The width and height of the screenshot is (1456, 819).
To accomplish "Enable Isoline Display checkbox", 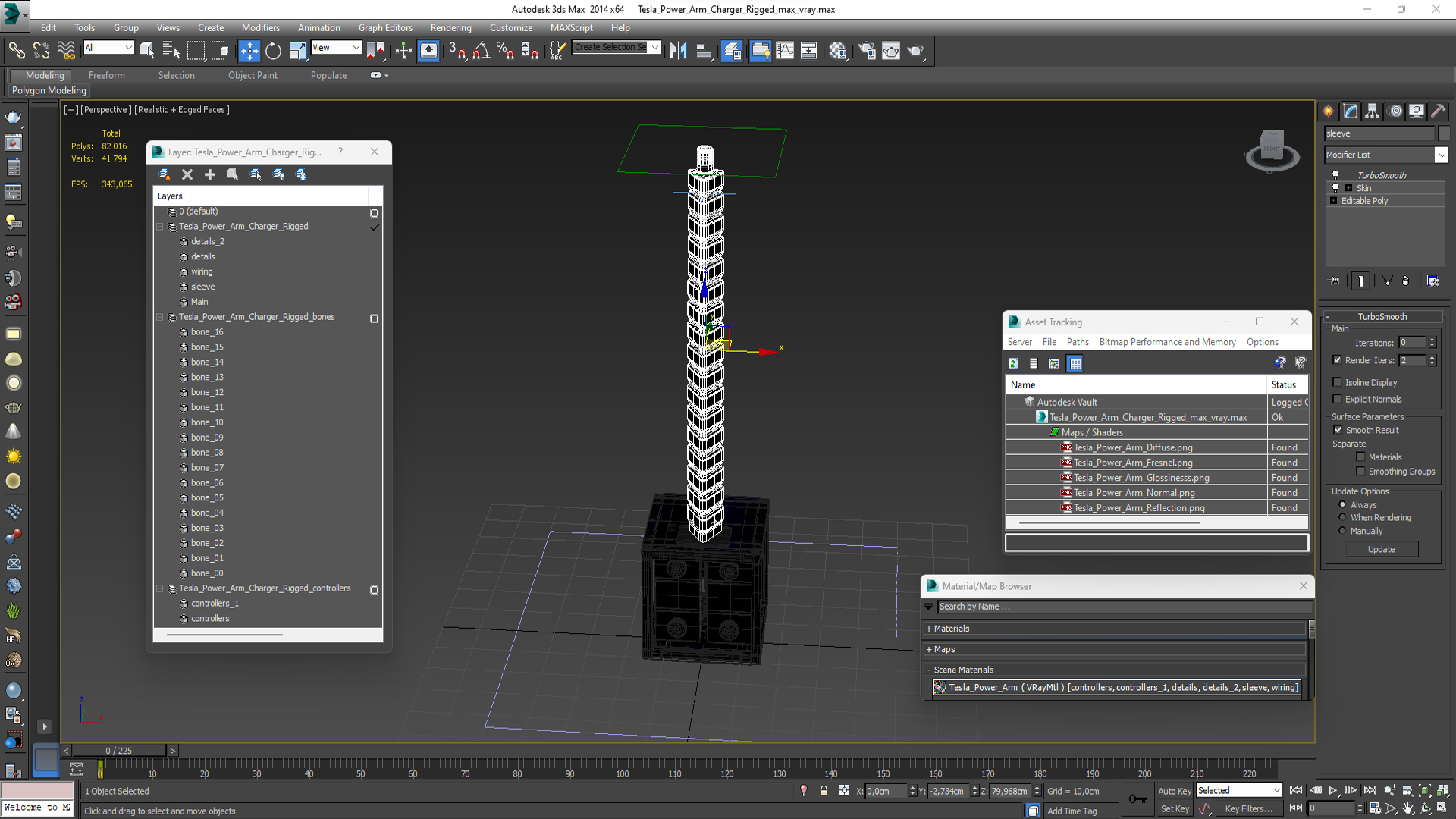I will coord(1337,382).
